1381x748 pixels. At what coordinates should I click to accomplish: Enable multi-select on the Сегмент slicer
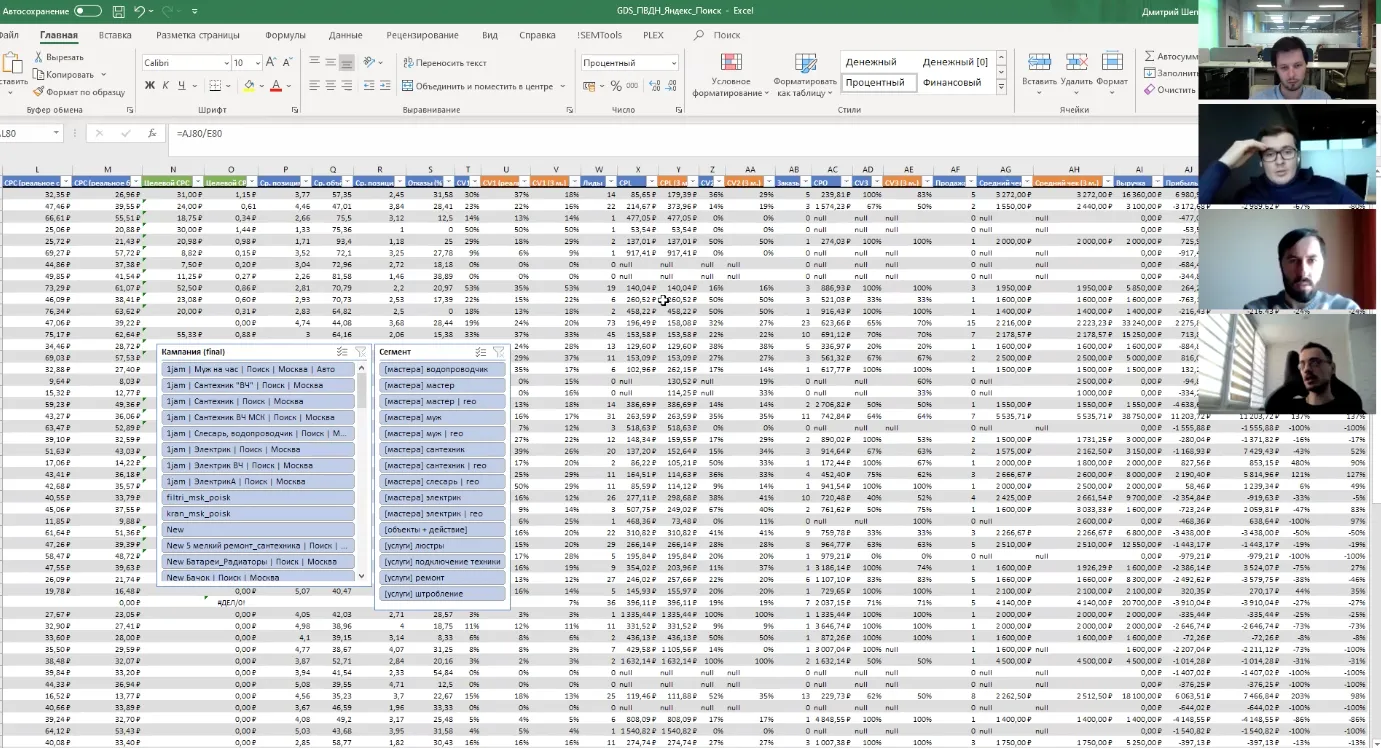(481, 352)
